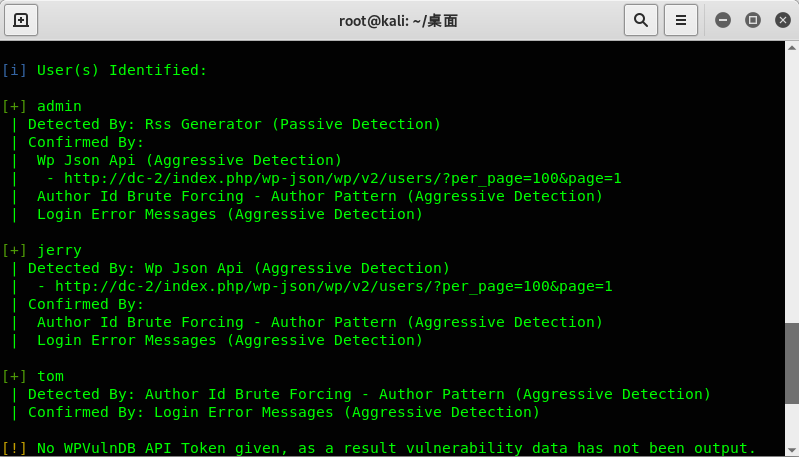Click the [i] info marker
The height and width of the screenshot is (457, 799).
(14, 70)
